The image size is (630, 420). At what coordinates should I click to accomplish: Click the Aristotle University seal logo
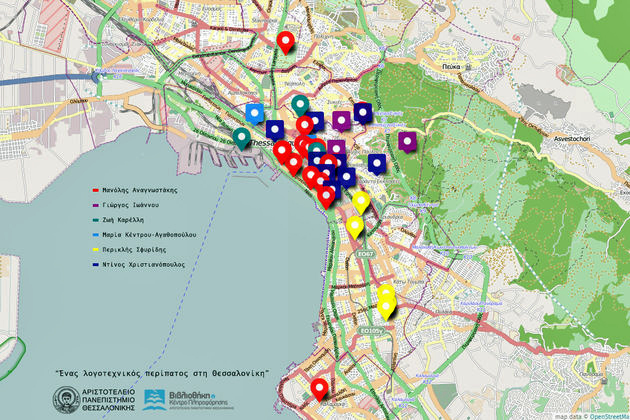coord(66,400)
